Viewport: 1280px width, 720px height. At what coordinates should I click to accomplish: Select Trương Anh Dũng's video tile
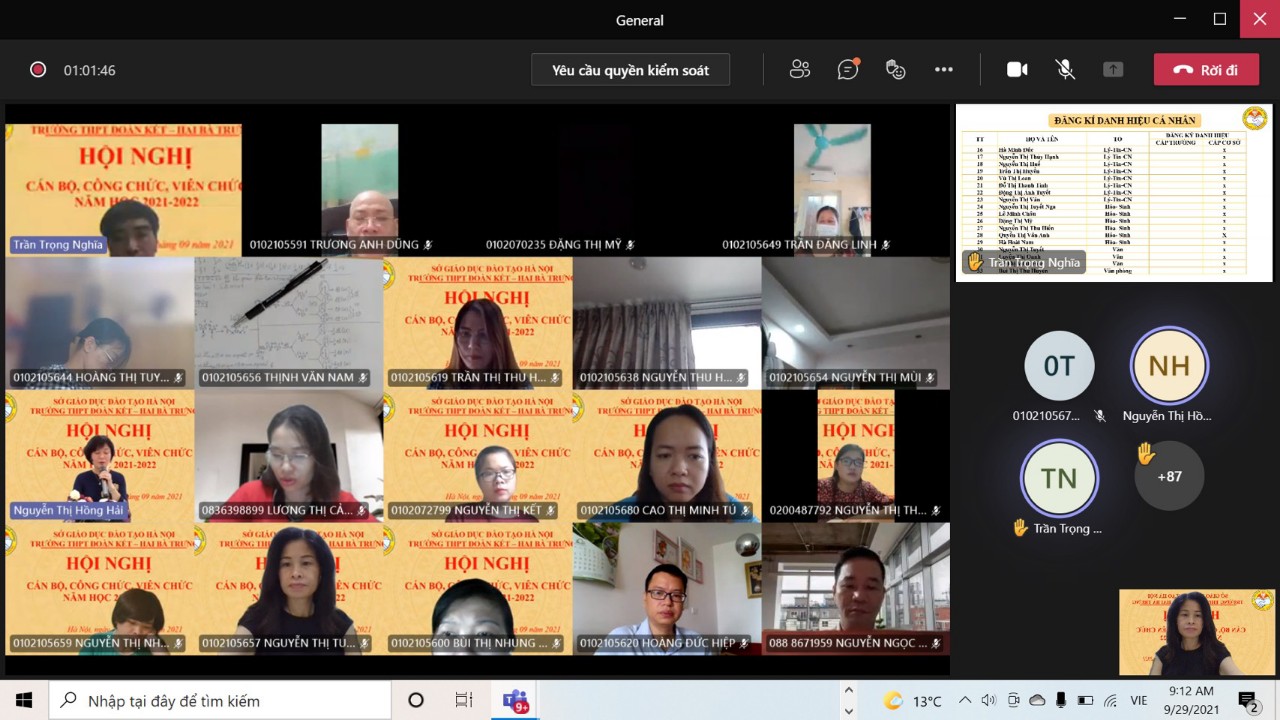click(x=360, y=190)
